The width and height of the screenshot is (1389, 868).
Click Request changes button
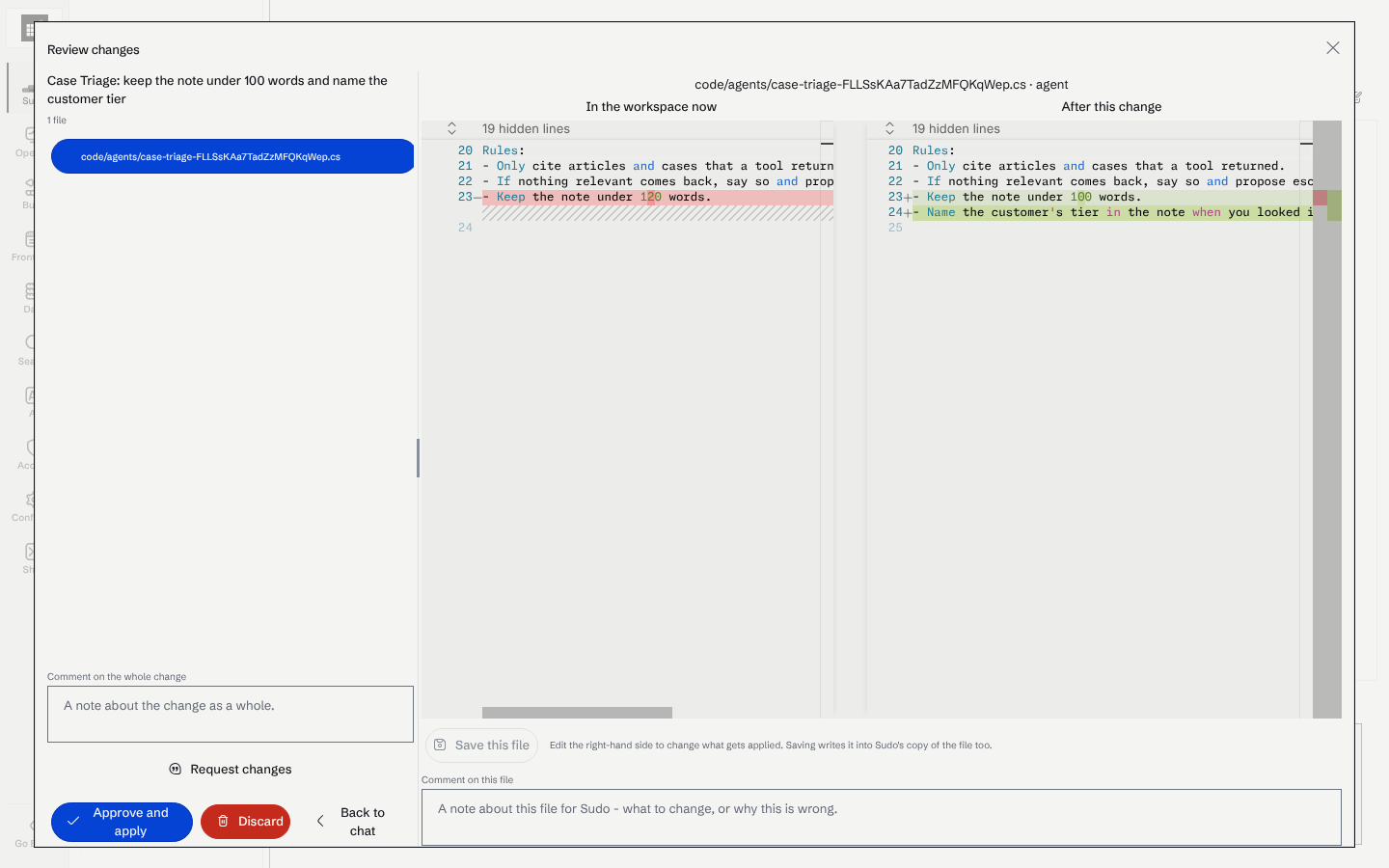(231, 770)
